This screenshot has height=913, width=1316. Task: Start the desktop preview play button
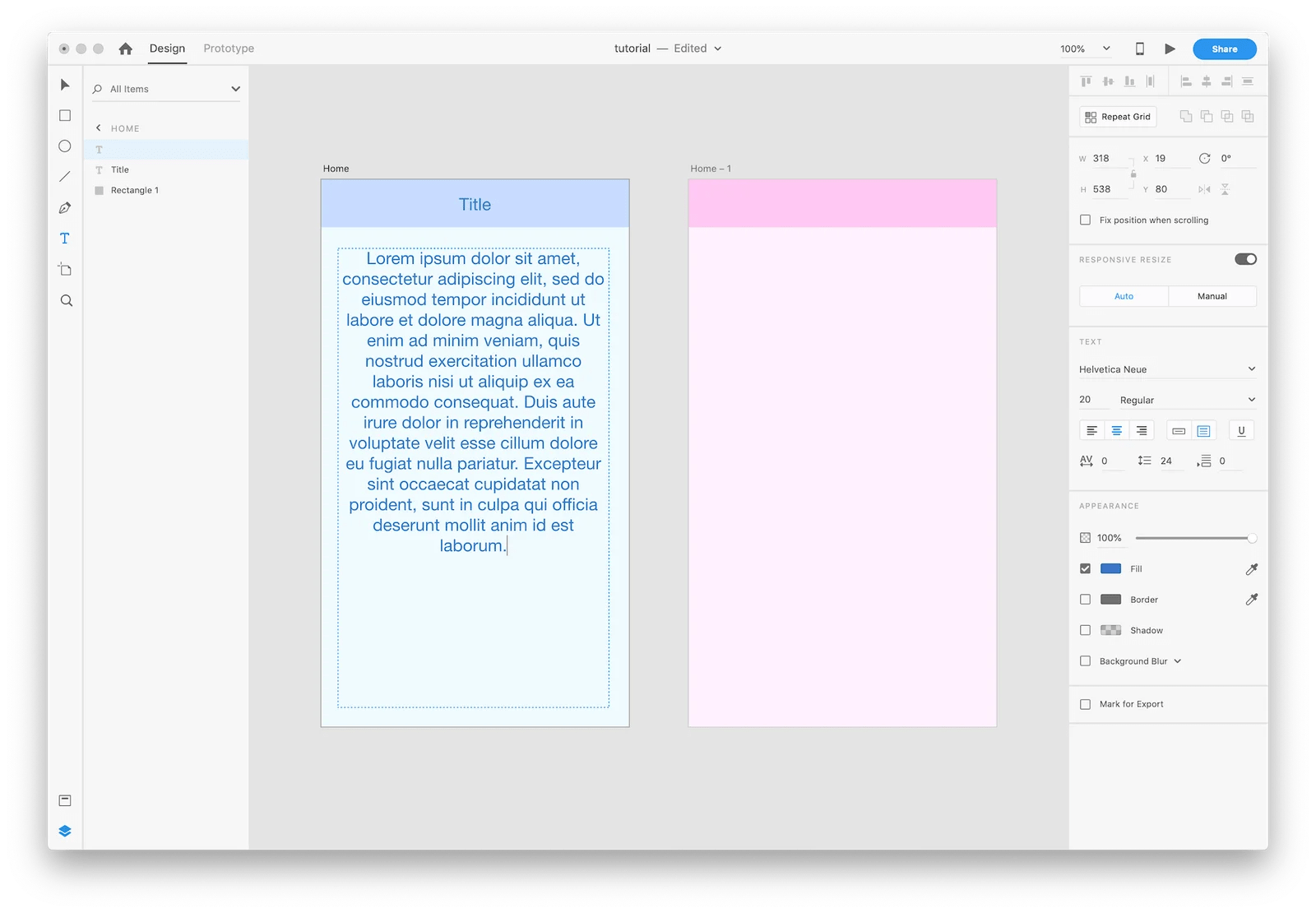pyautogui.click(x=1170, y=49)
